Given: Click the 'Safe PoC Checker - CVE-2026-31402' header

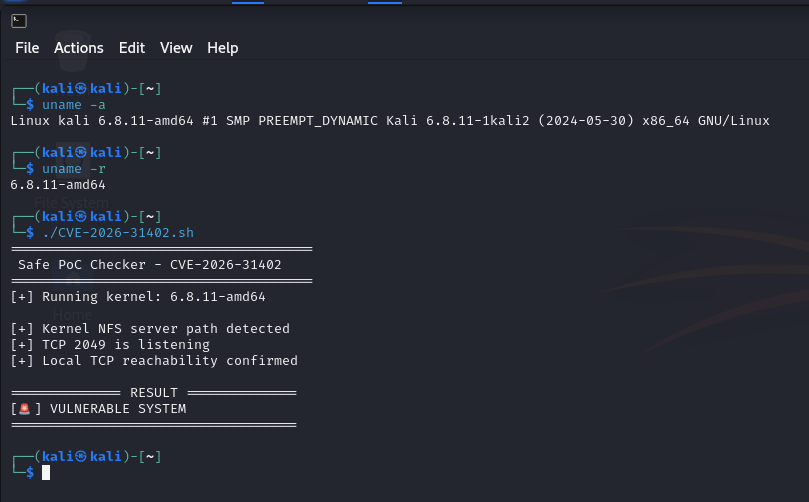Looking at the screenshot, I should (150, 265).
